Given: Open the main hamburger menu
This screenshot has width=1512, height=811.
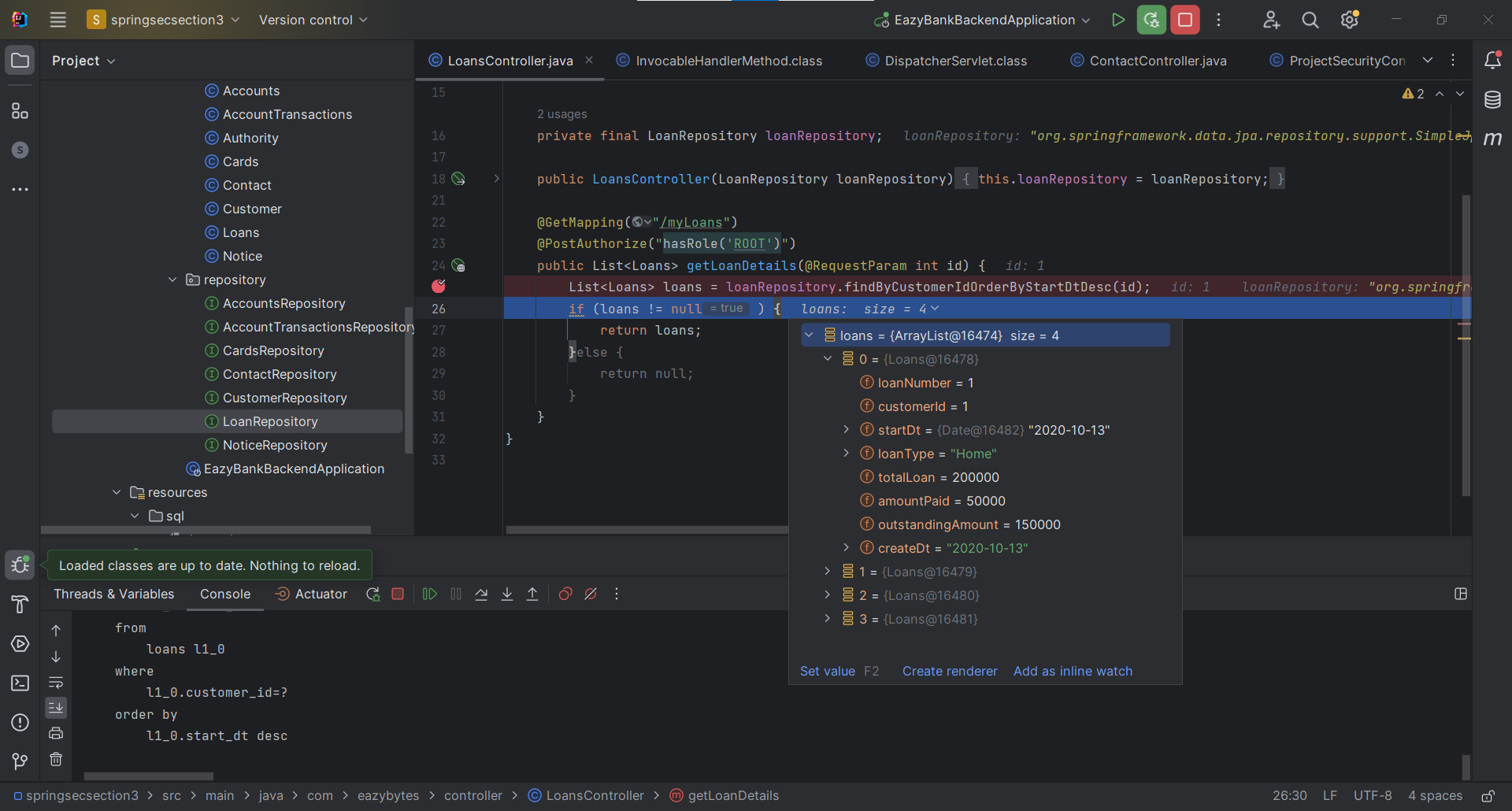Looking at the screenshot, I should coord(57,20).
